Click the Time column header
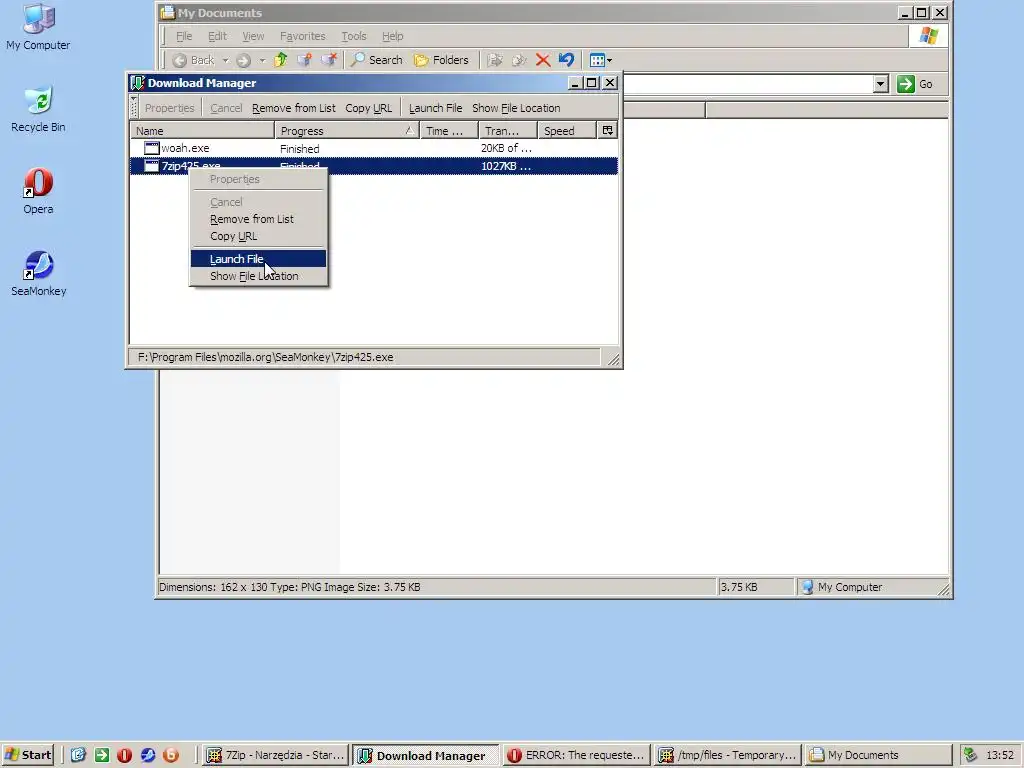The image size is (1024, 768). 449,131
